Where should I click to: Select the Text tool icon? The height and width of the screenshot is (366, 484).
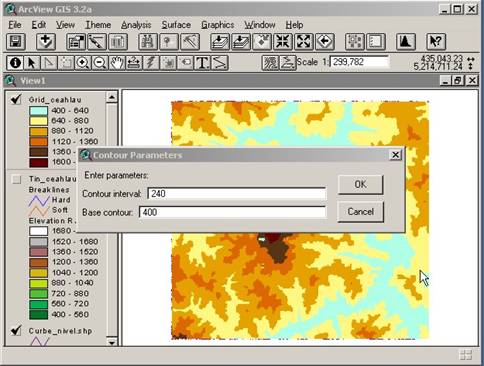tap(202, 63)
